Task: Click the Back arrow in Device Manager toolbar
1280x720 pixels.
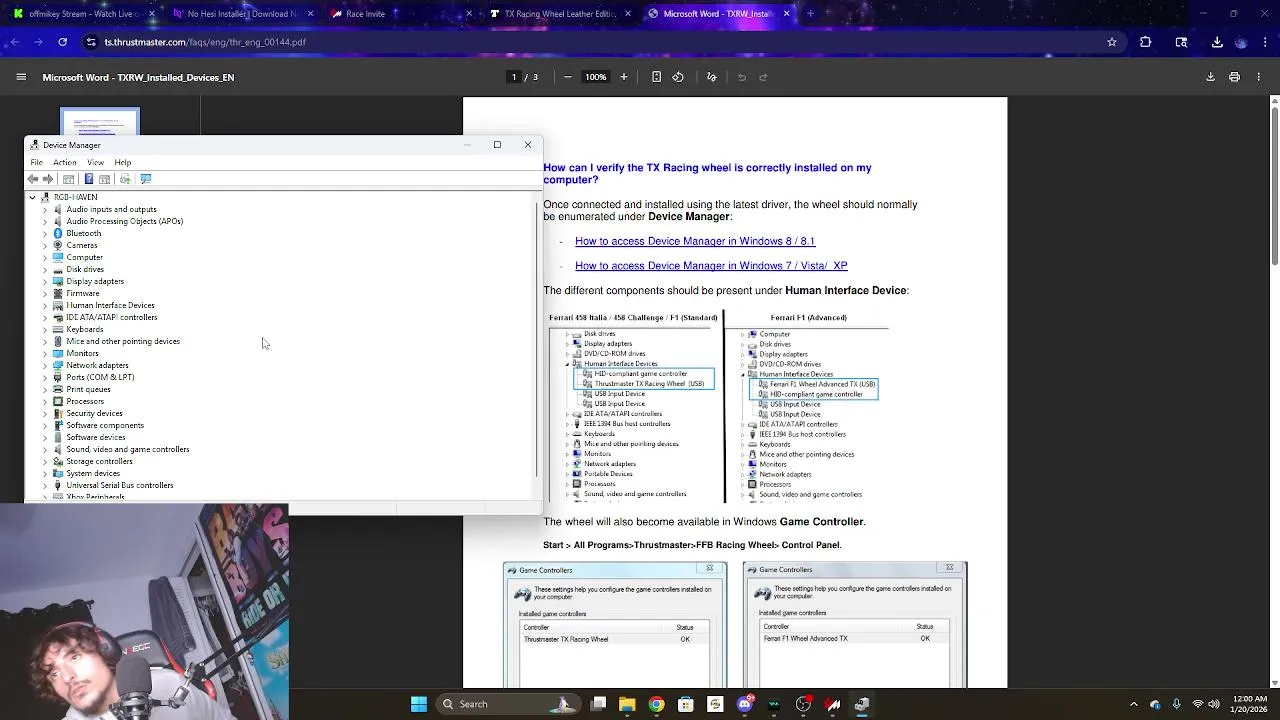Action: [33, 179]
